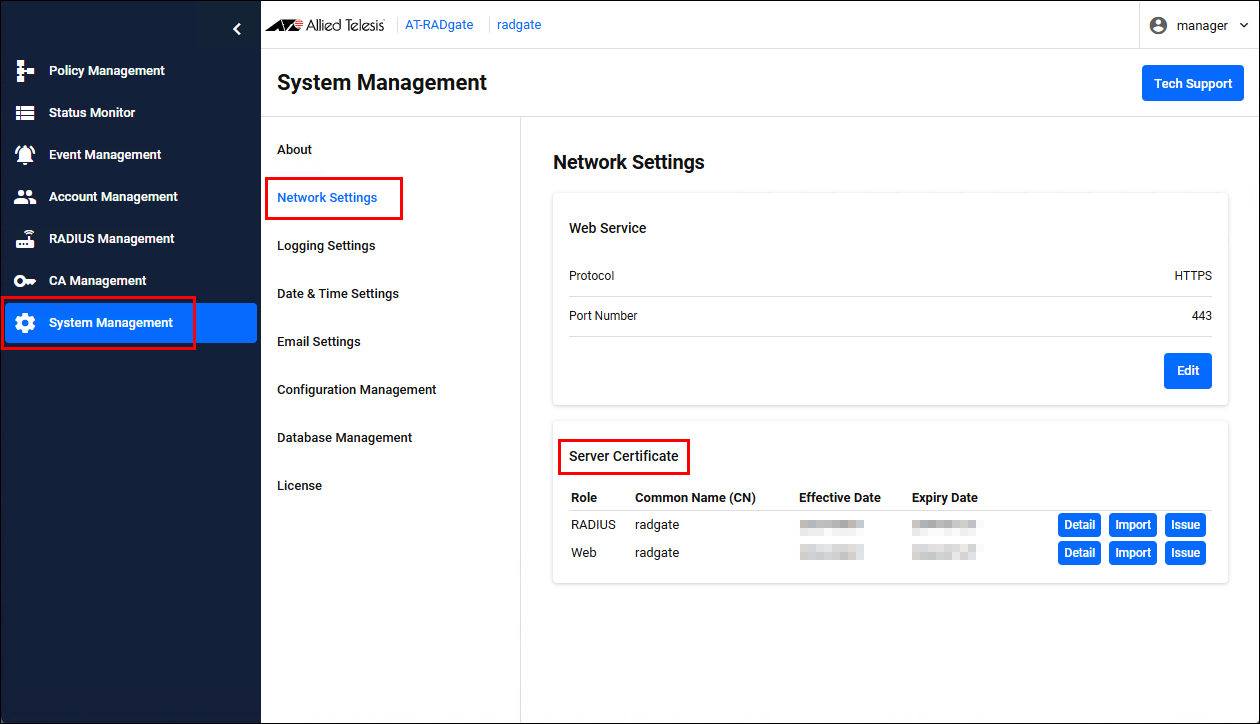Click the Account Management people icon

coord(25,197)
